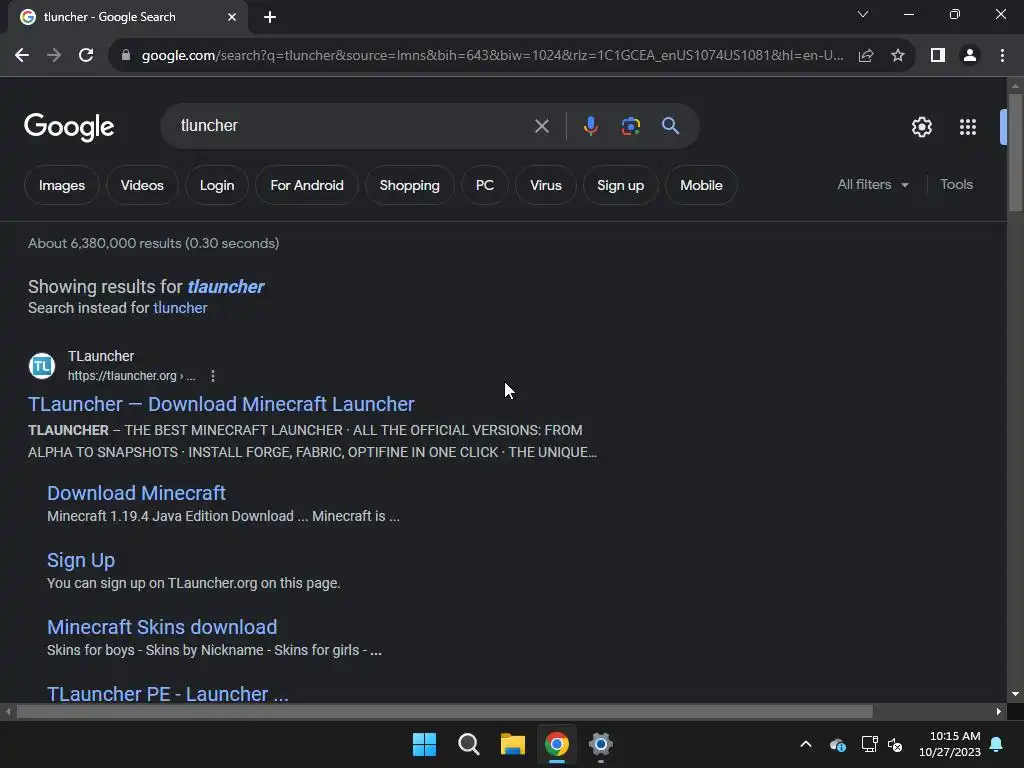Filter results by Videos
The width and height of the screenshot is (1024, 768).
tap(142, 185)
